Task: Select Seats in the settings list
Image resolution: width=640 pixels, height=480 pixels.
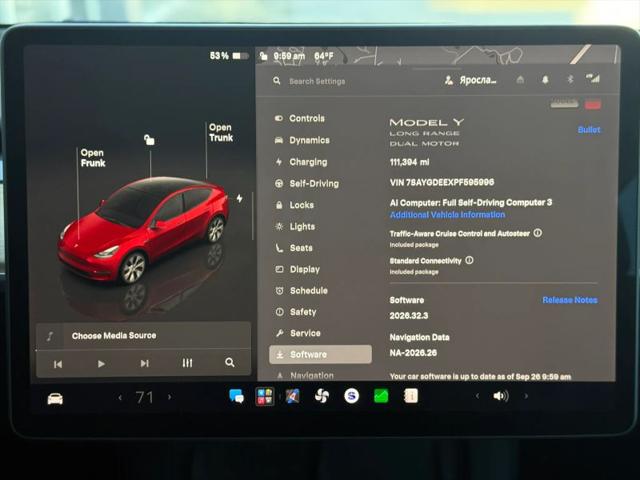Action: (x=294, y=248)
